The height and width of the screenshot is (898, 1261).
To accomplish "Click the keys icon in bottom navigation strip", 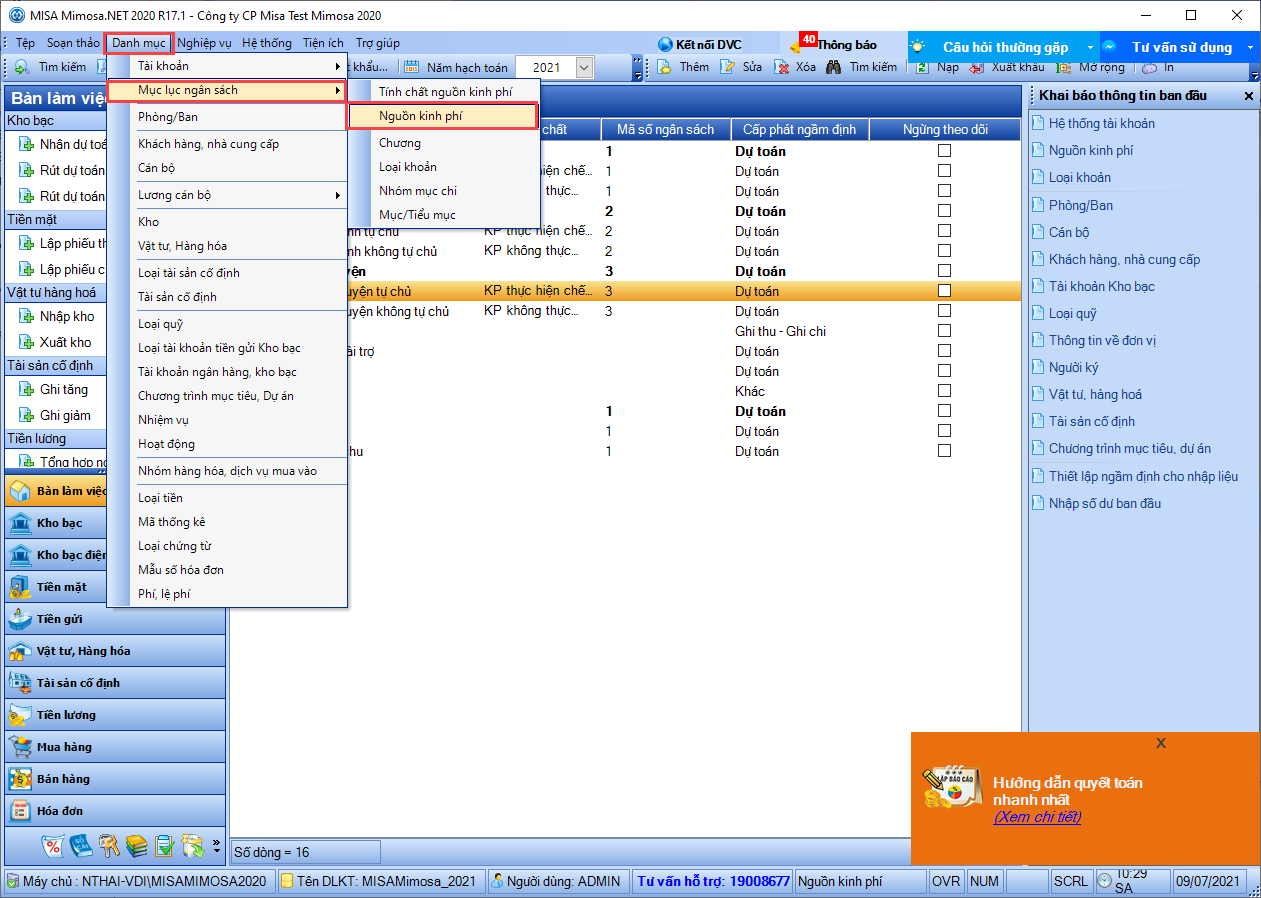I will point(109,845).
